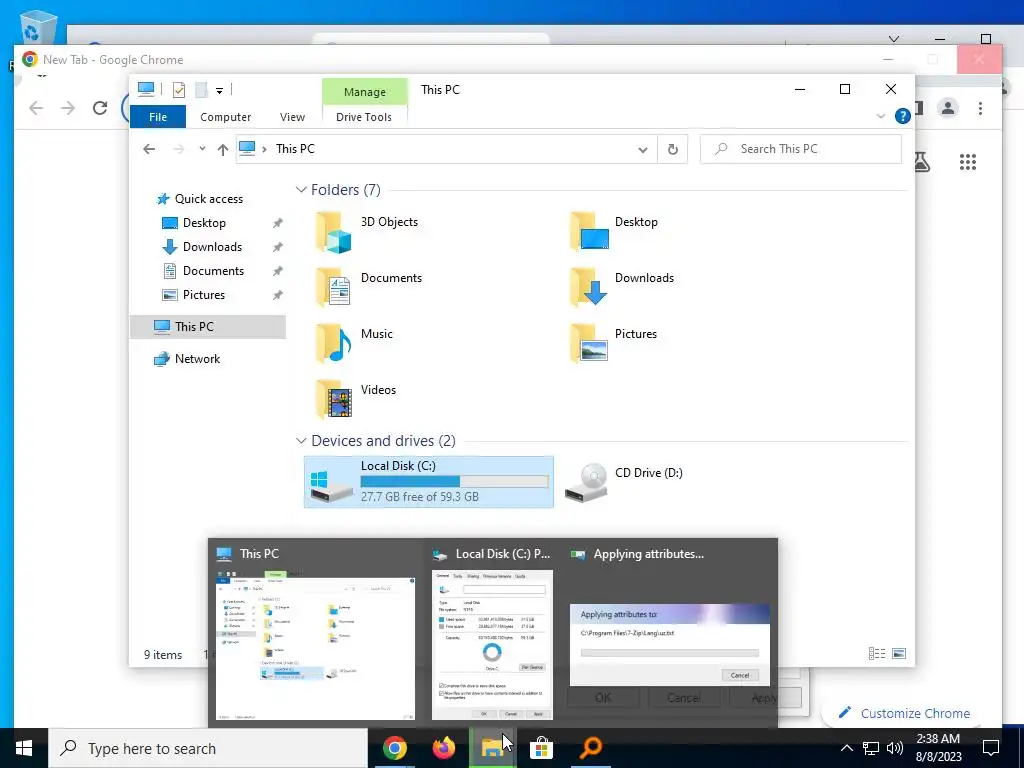Click the Chrome taskbar icon
The height and width of the screenshot is (768, 1024).
[x=394, y=748]
